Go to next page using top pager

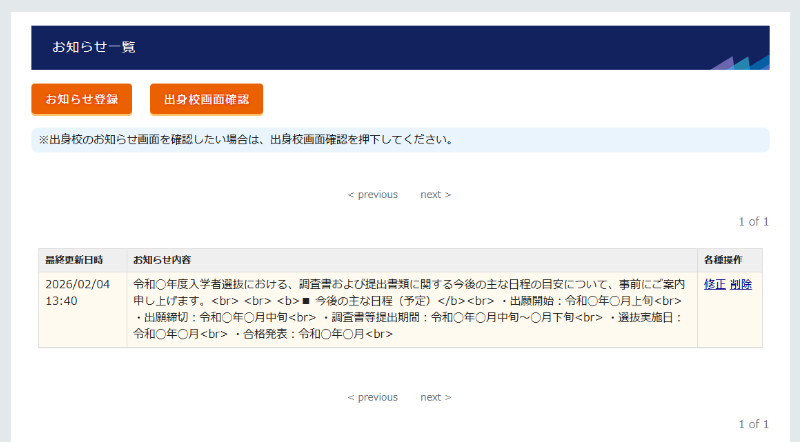[435, 194]
